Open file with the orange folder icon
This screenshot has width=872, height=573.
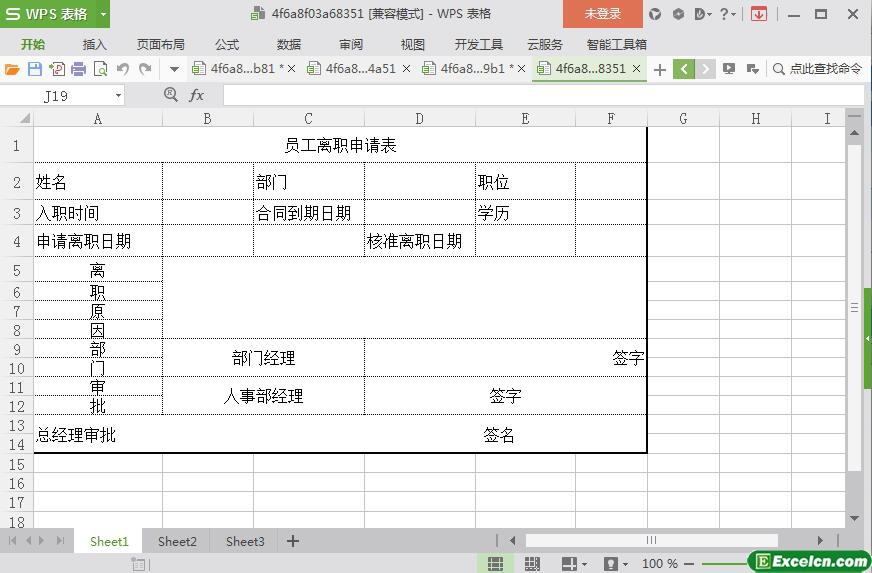(x=12, y=69)
